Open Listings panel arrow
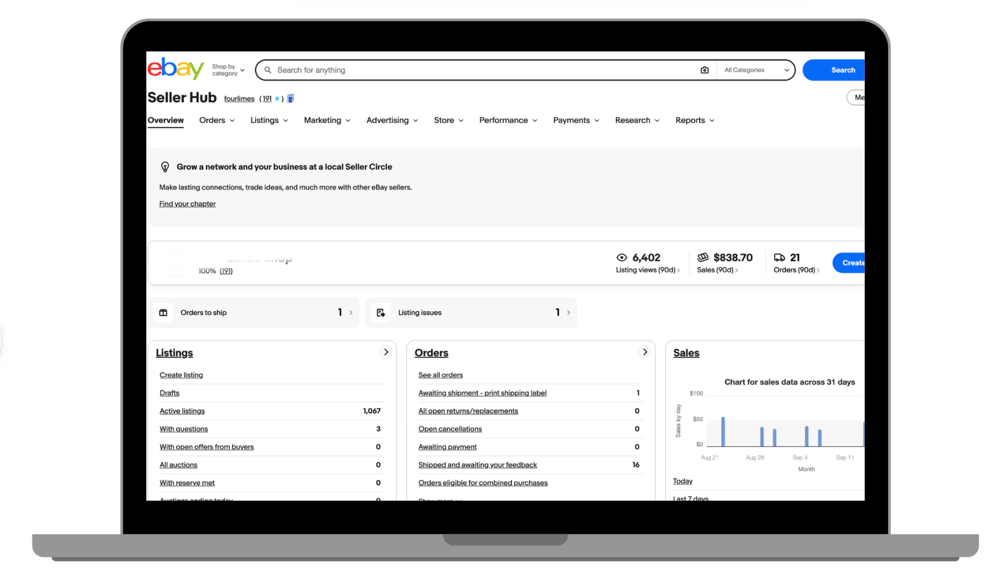 (386, 352)
